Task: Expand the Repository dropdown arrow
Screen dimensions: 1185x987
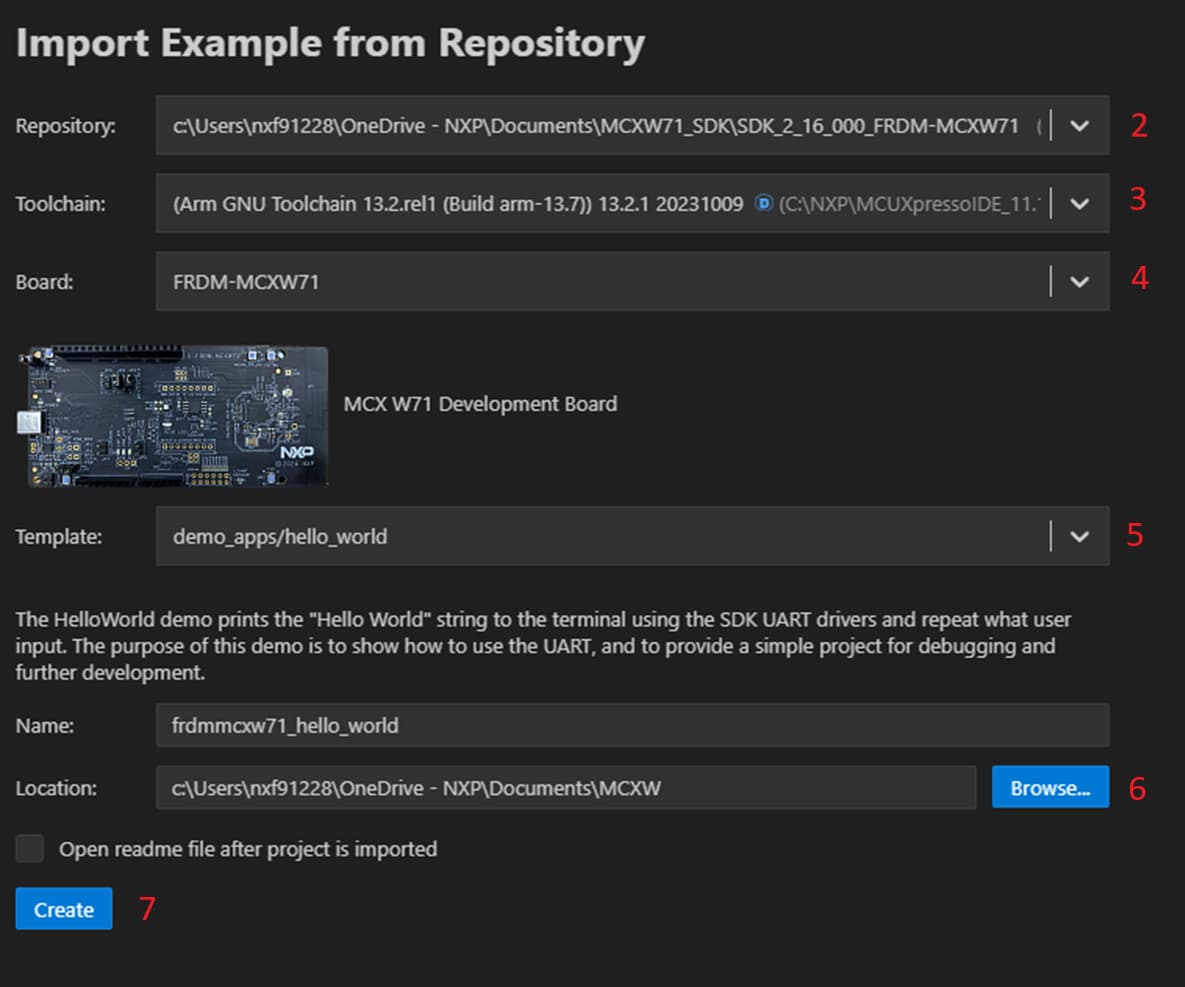Action: point(1079,126)
